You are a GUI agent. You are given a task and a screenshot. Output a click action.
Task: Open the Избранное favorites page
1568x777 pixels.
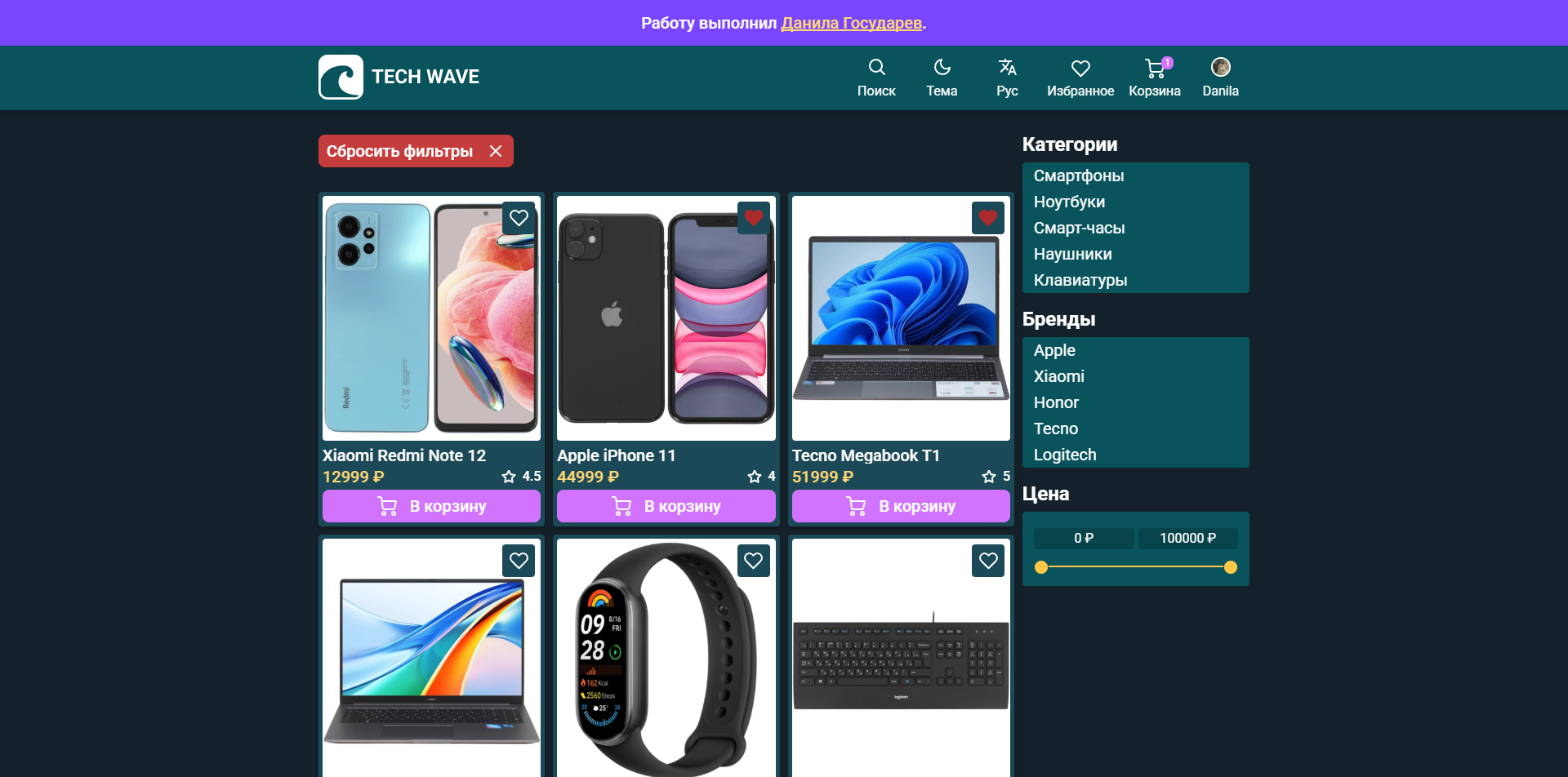pos(1080,78)
